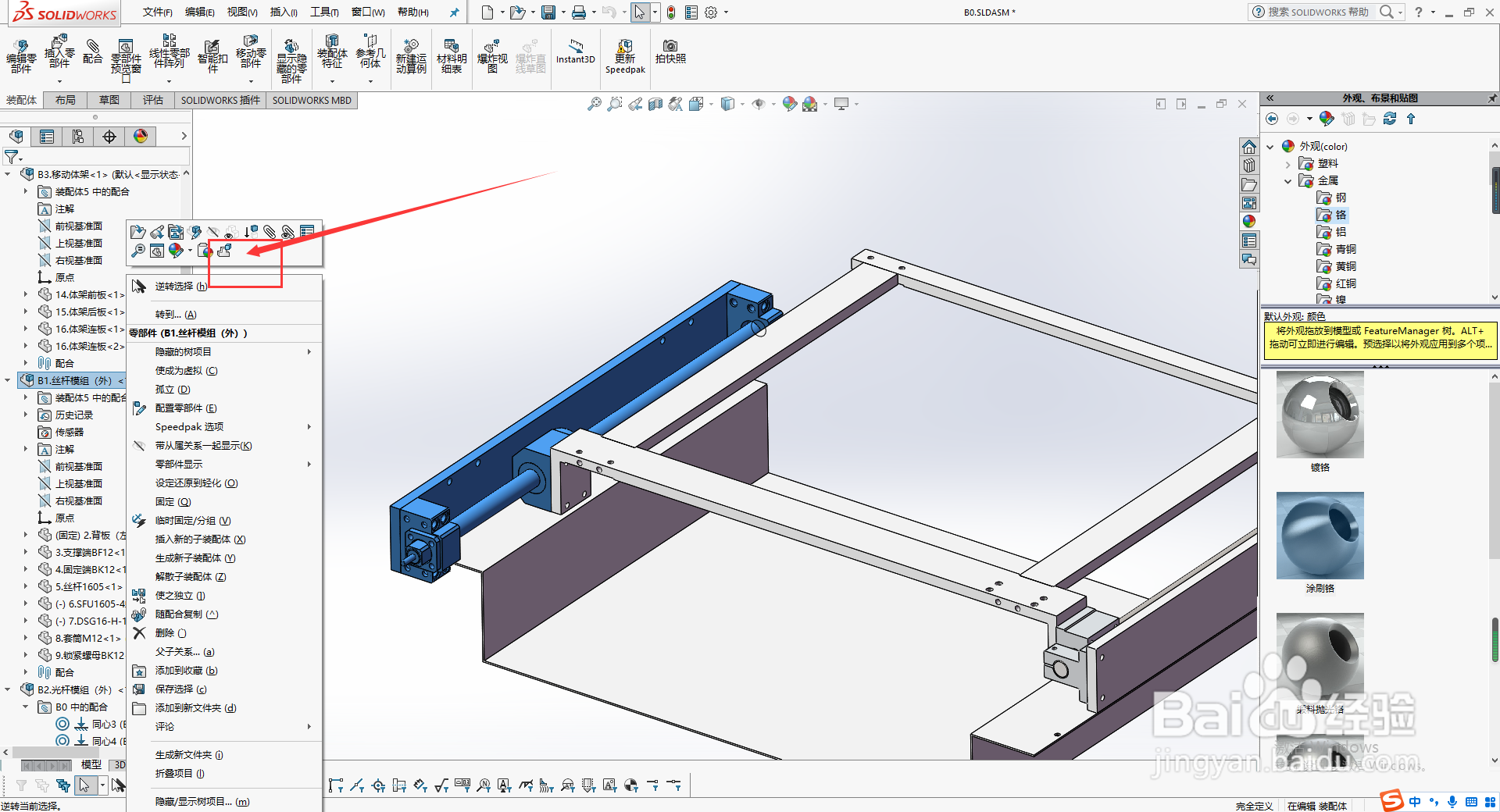
Task: Expand the 塑料 appearance folder
Action: click(1287, 163)
